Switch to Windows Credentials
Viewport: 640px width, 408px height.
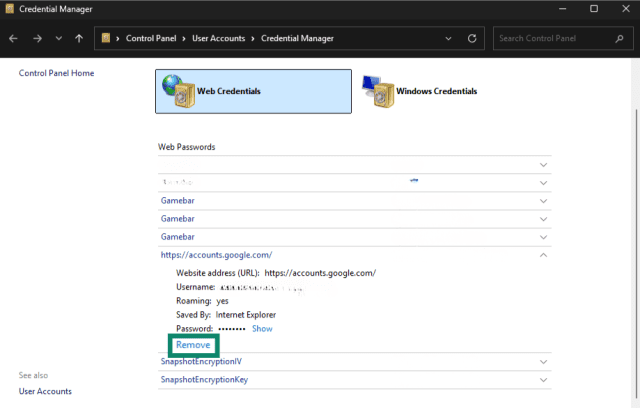coord(420,91)
